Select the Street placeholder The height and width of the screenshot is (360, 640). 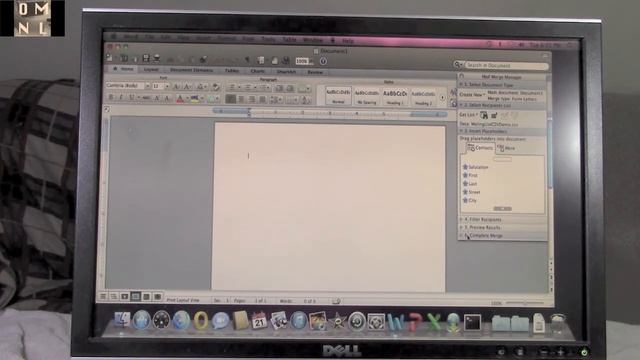pos(471,192)
